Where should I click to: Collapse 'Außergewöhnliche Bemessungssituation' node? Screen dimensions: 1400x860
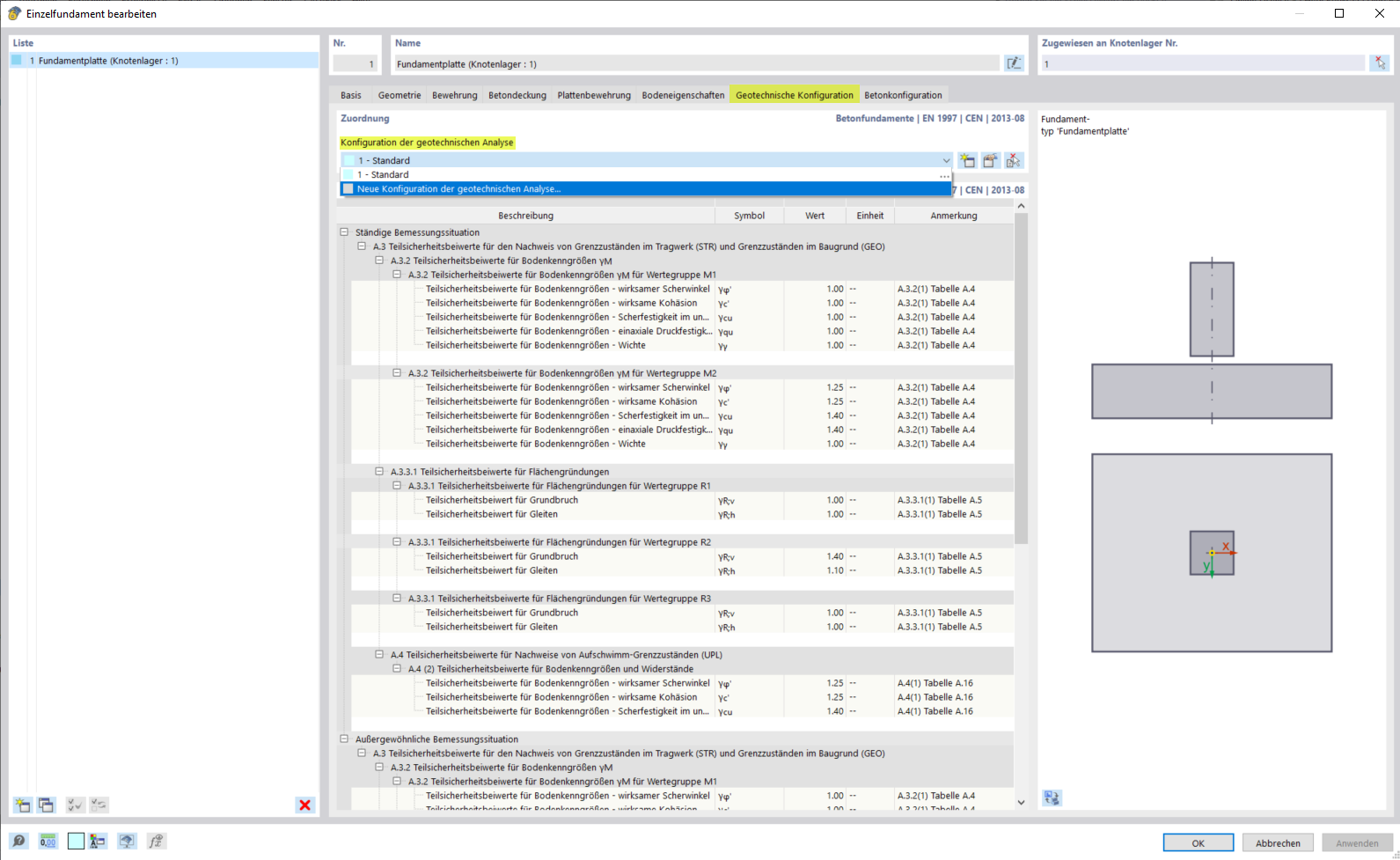click(x=344, y=739)
